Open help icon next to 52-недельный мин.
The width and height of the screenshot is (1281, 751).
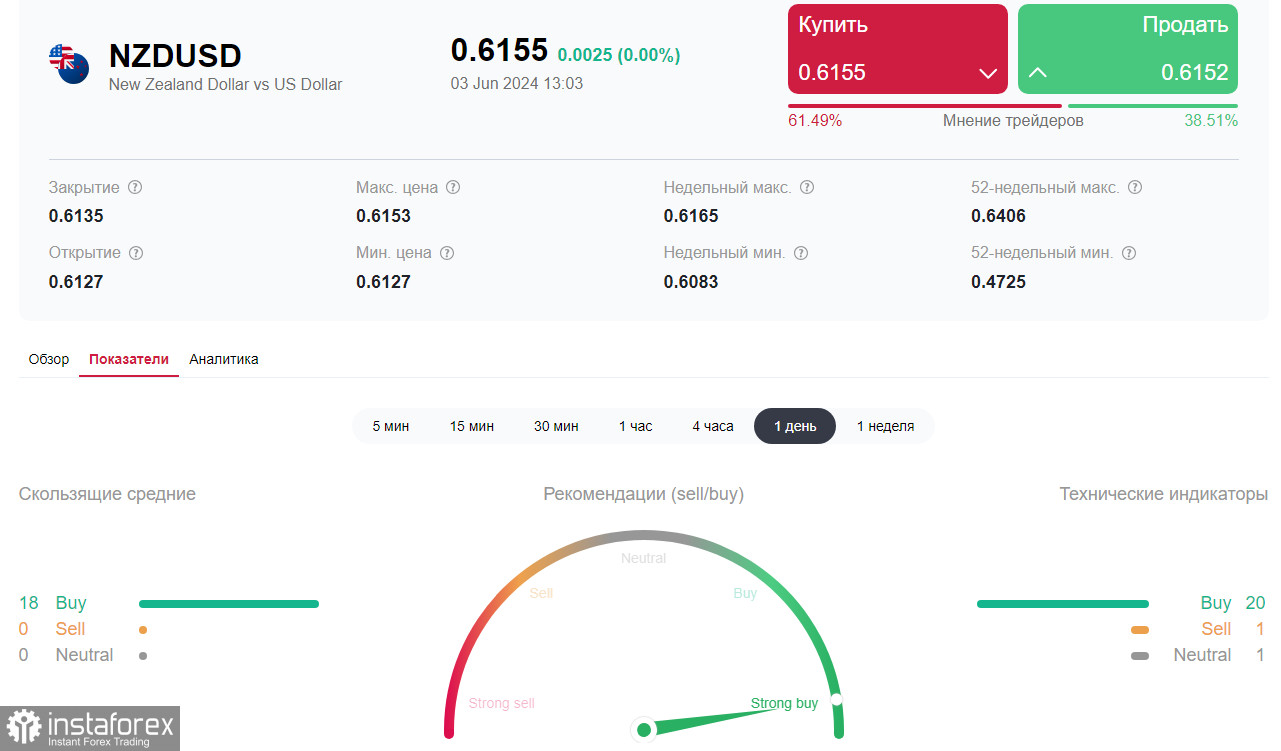coord(1129,253)
